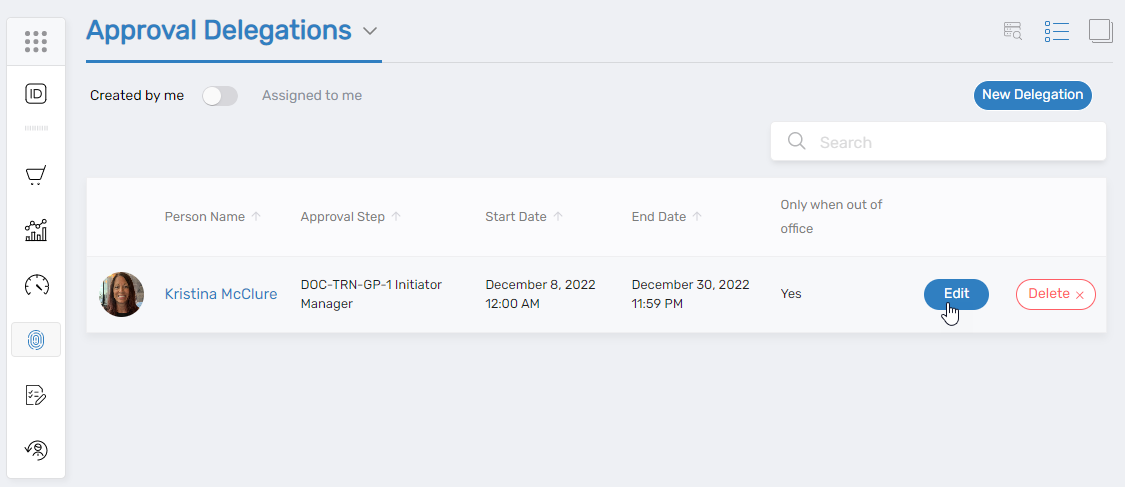Open the analytics chart sidebar icon
The width and height of the screenshot is (1125, 487).
[36, 231]
